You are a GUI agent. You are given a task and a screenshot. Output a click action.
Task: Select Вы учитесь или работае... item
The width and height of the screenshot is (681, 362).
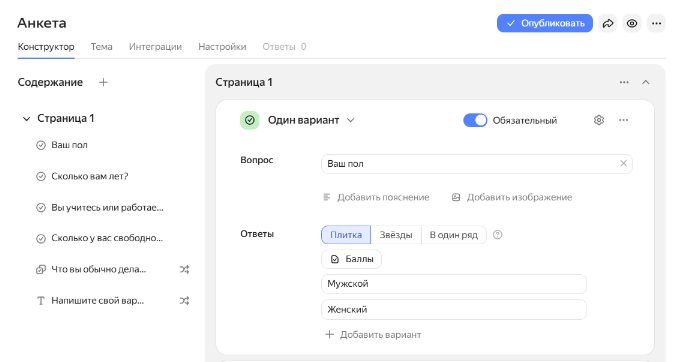pyautogui.click(x=107, y=208)
